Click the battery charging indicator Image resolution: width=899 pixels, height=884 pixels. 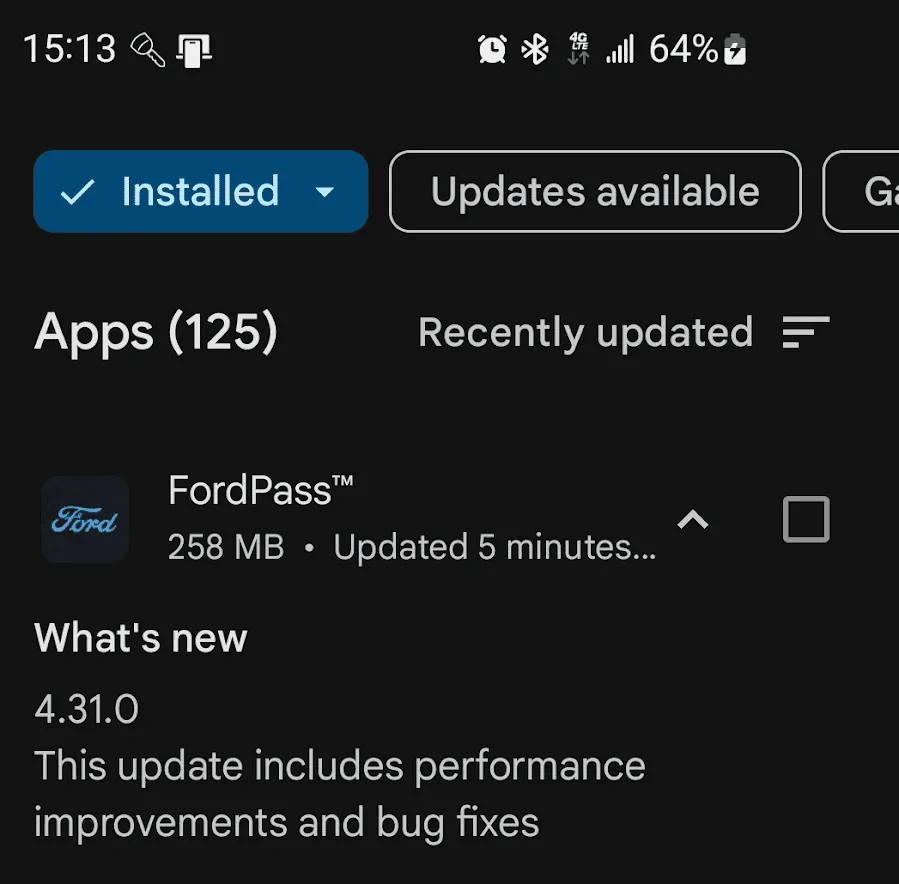(735, 47)
